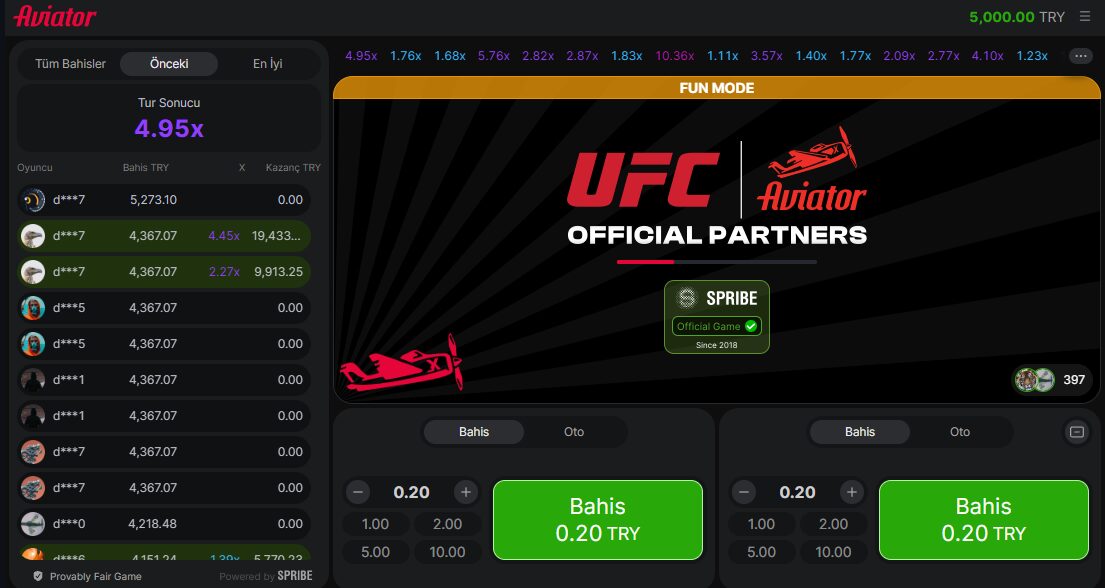Viewport: 1105px width, 588px height.
Task: Pick the 5.00 preset in the left bet panel
Action: coord(375,552)
